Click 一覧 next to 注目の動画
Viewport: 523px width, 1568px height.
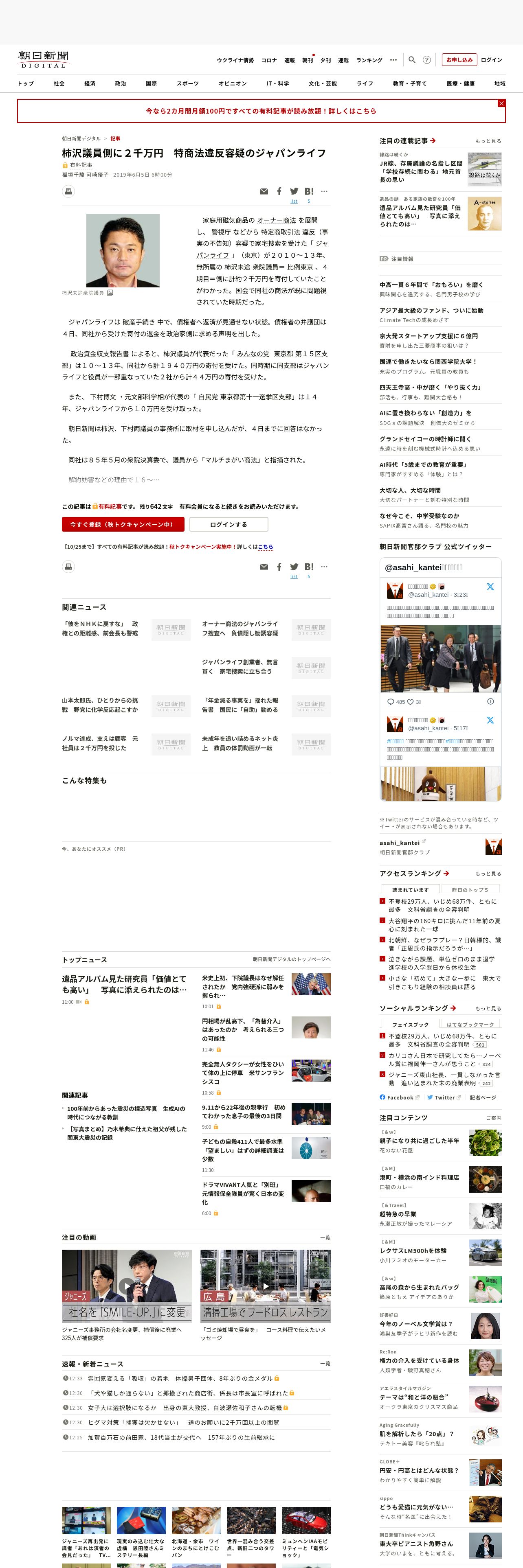click(325, 1237)
